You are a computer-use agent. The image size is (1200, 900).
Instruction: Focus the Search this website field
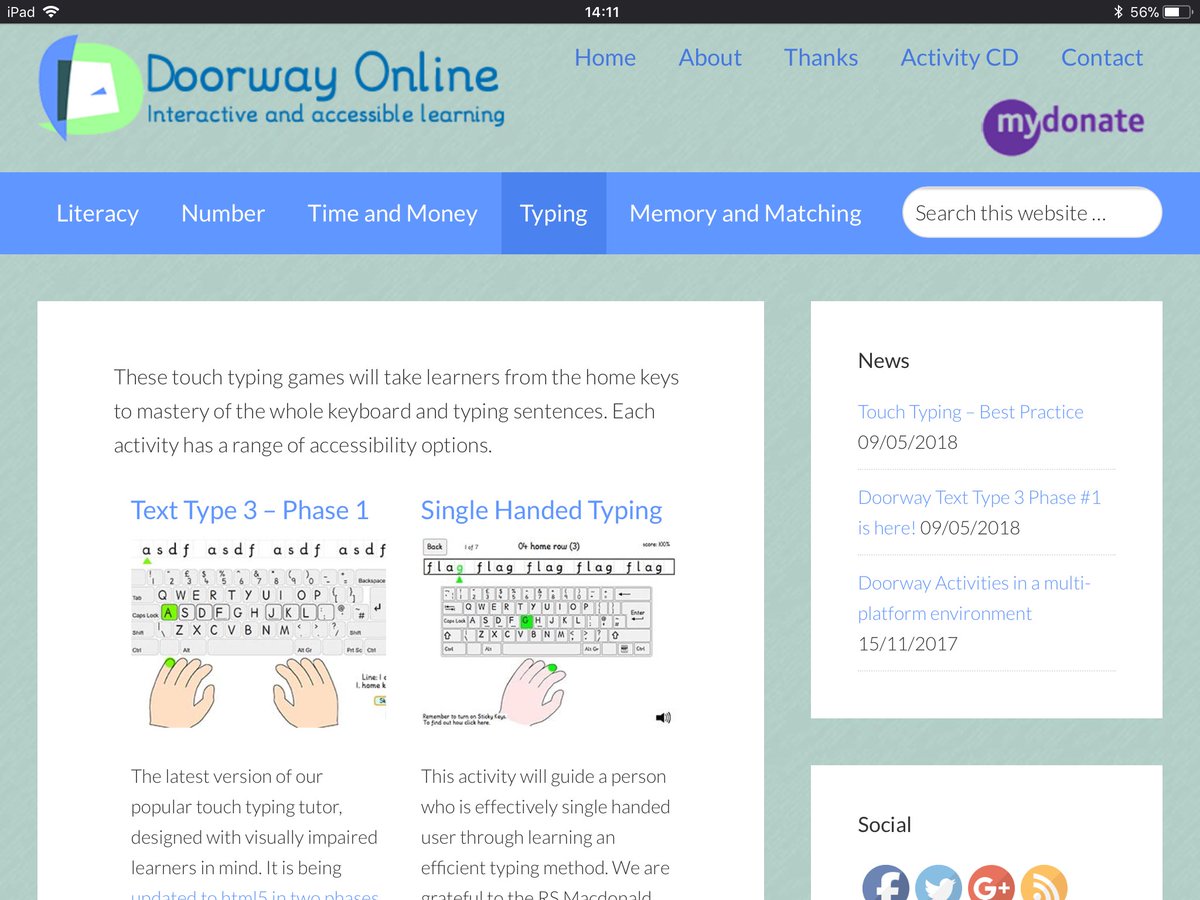point(1032,212)
